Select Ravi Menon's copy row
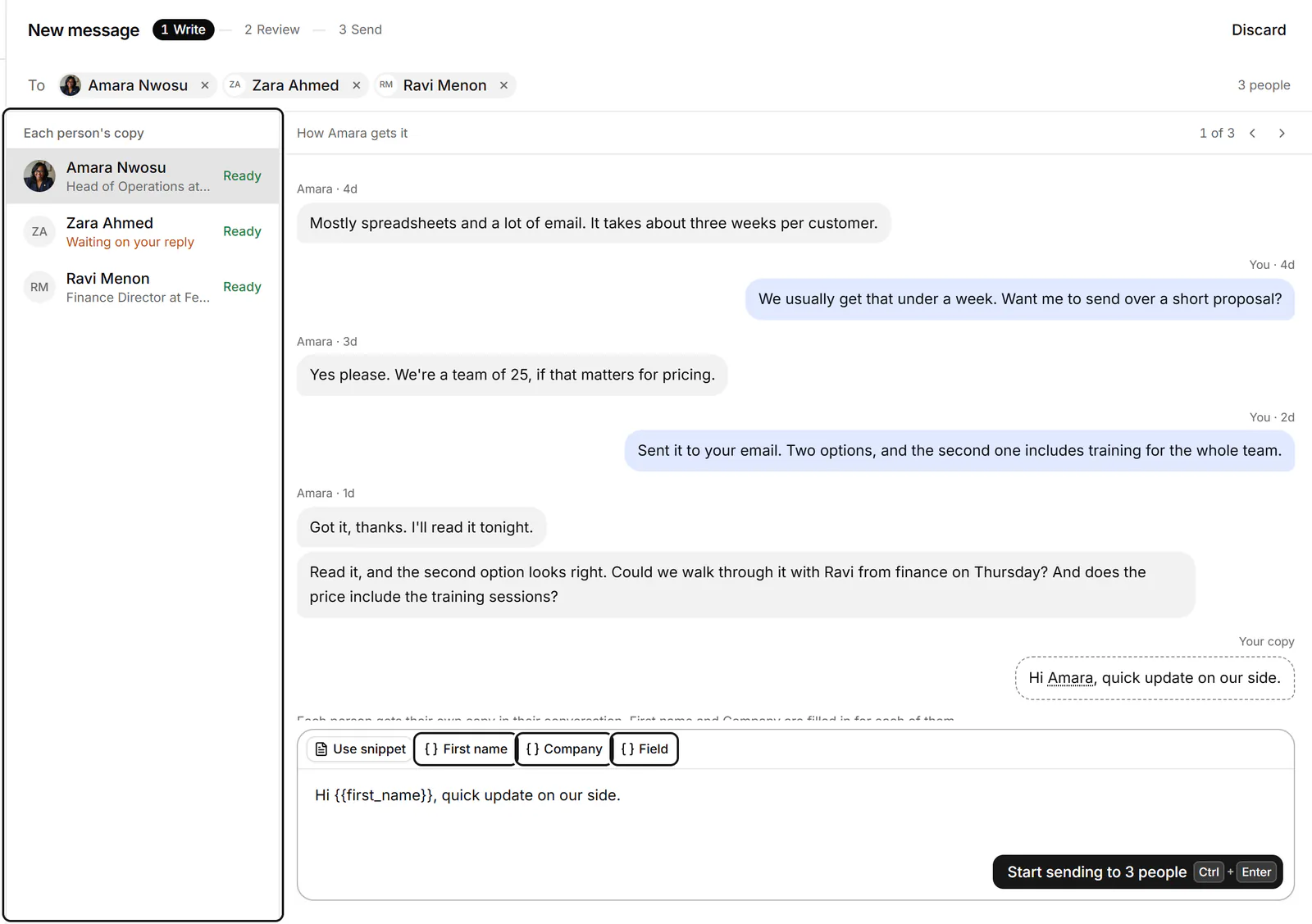The image size is (1312, 924). (143, 288)
